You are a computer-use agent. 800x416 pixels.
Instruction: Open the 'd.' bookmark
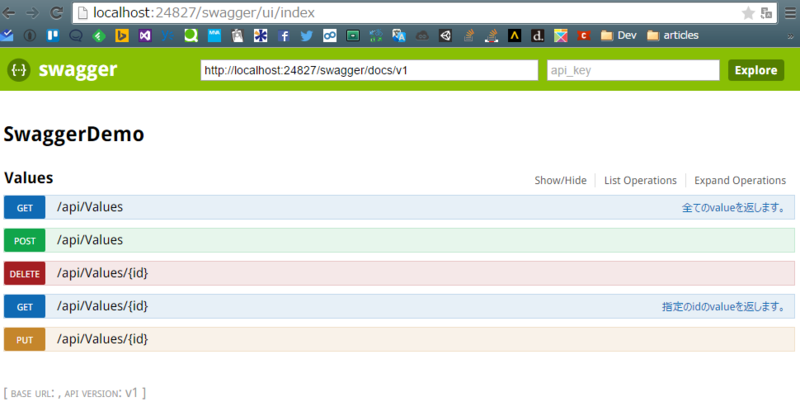(x=537, y=35)
